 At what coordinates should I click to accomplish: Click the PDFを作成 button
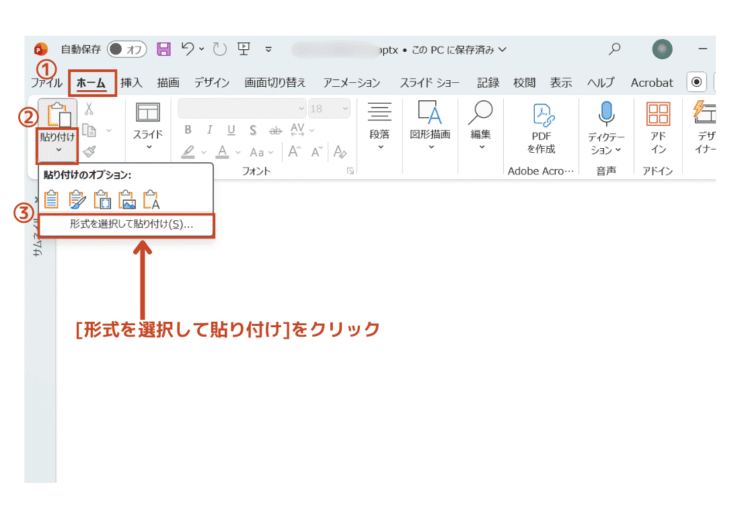pyautogui.click(x=541, y=128)
